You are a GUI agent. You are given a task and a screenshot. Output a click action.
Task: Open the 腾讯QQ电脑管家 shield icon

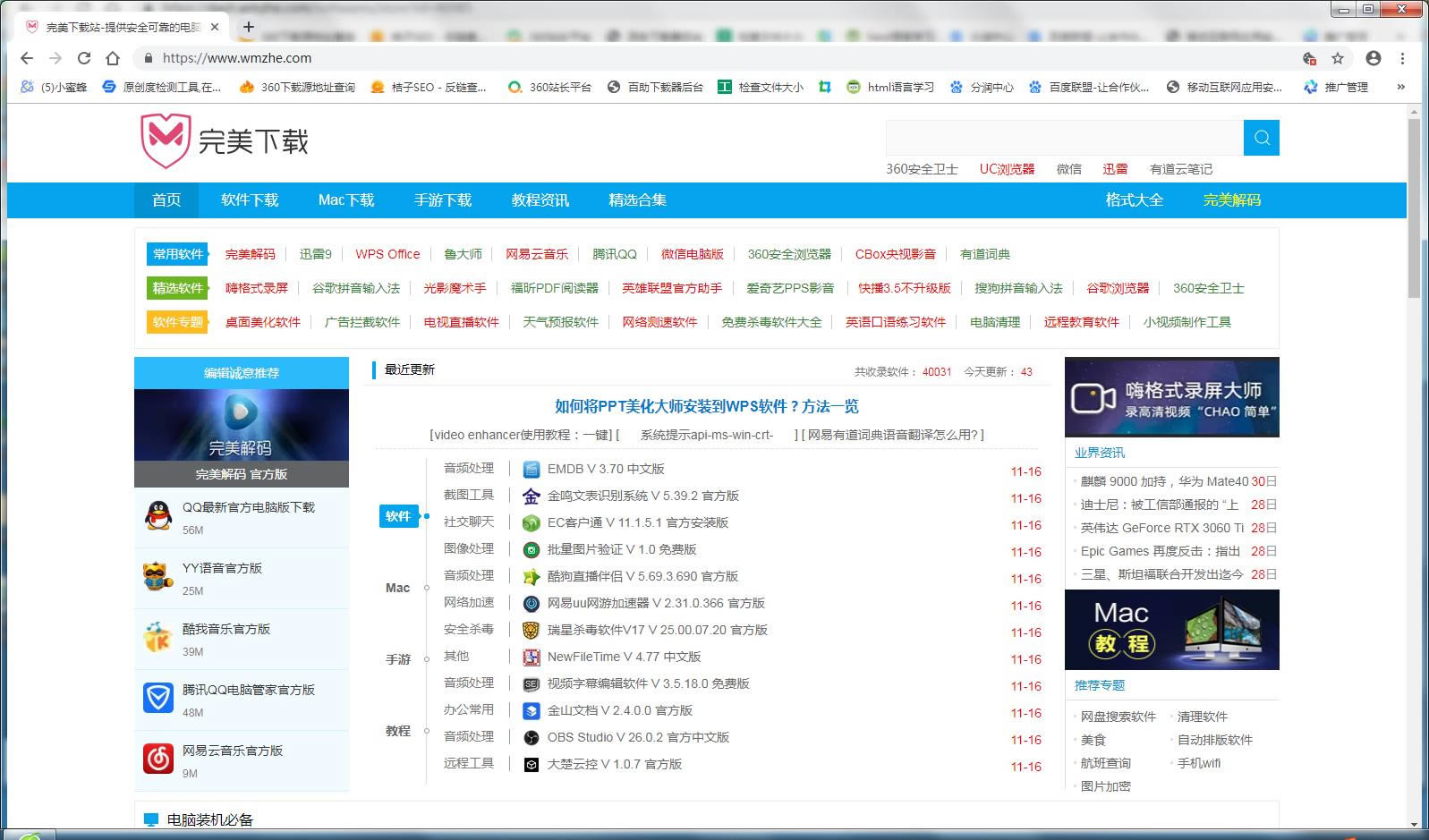[158, 699]
